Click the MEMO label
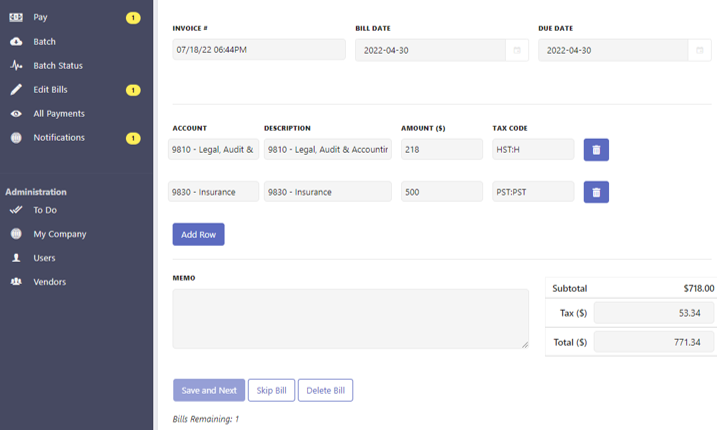Screen dimensions: 717x430 pyautogui.click(x=184, y=278)
